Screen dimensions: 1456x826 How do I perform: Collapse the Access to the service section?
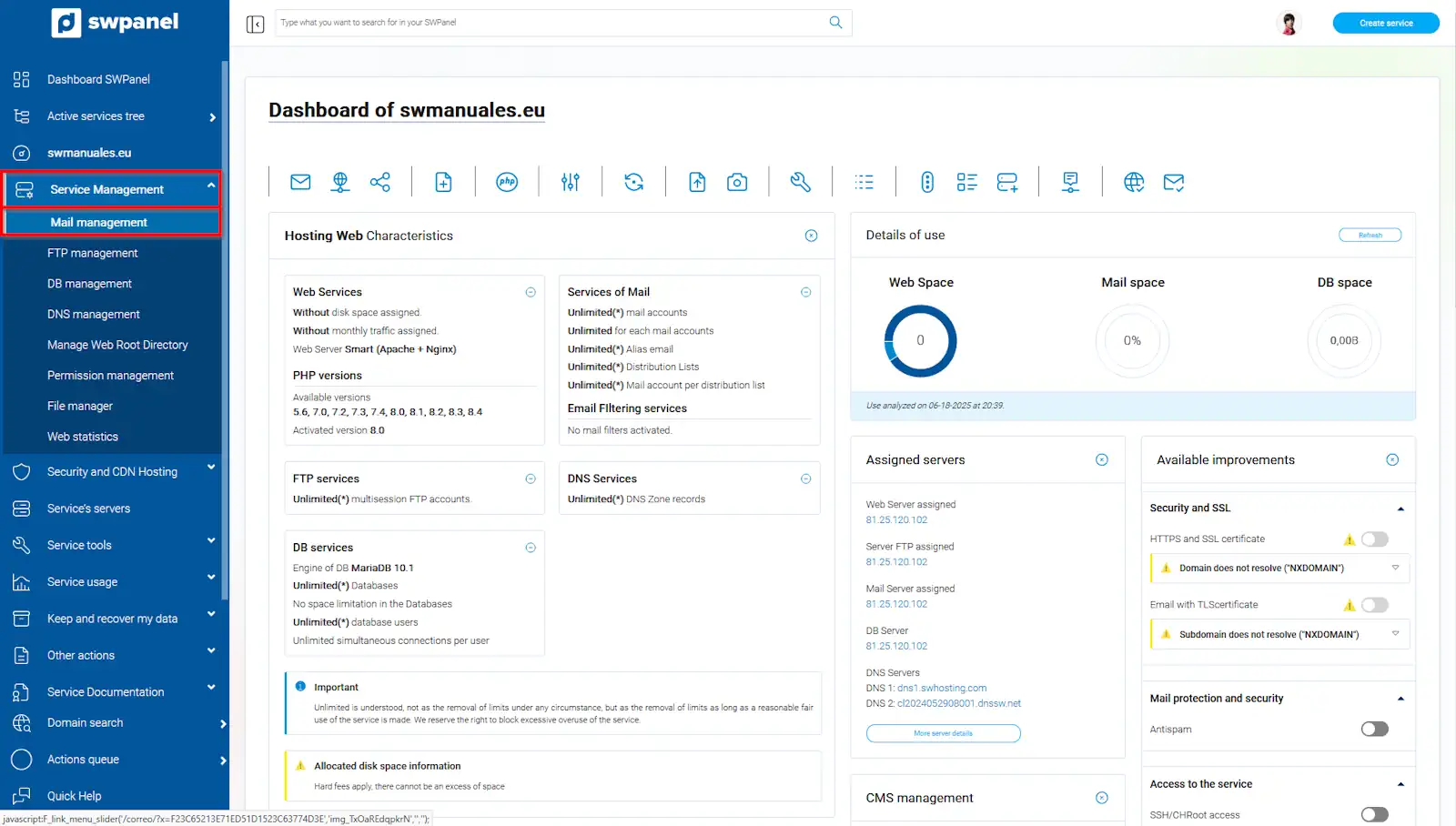coord(1400,784)
